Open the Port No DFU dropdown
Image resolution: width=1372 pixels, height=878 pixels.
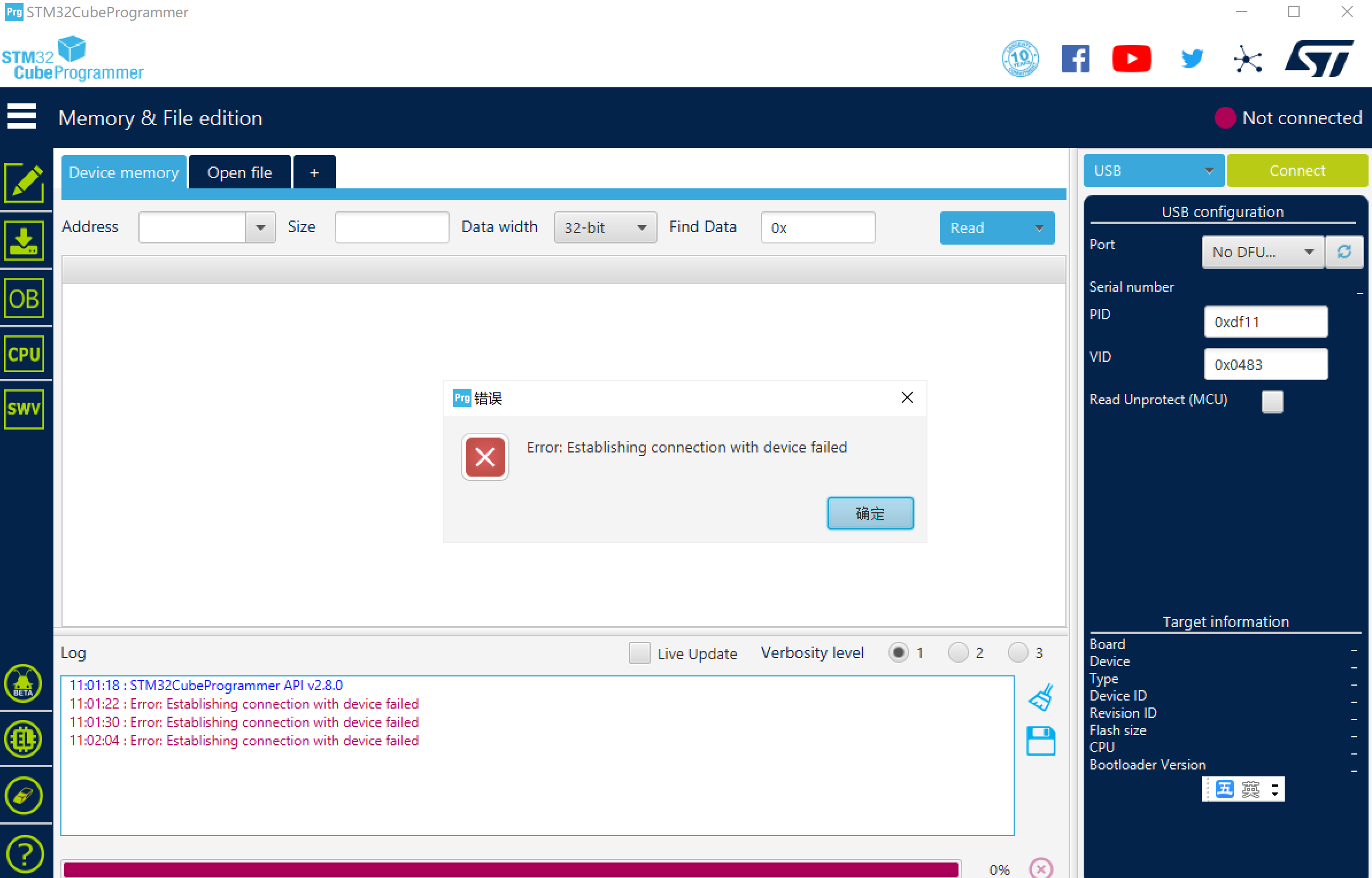1263,252
